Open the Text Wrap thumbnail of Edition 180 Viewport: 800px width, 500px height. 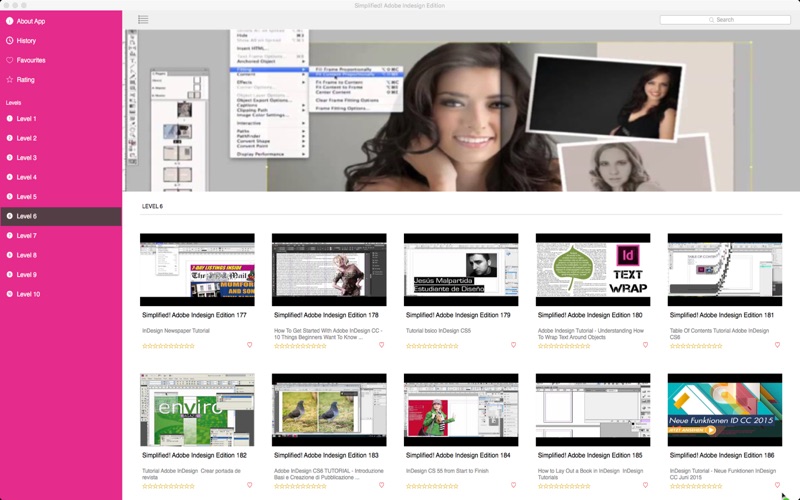tap(593, 269)
